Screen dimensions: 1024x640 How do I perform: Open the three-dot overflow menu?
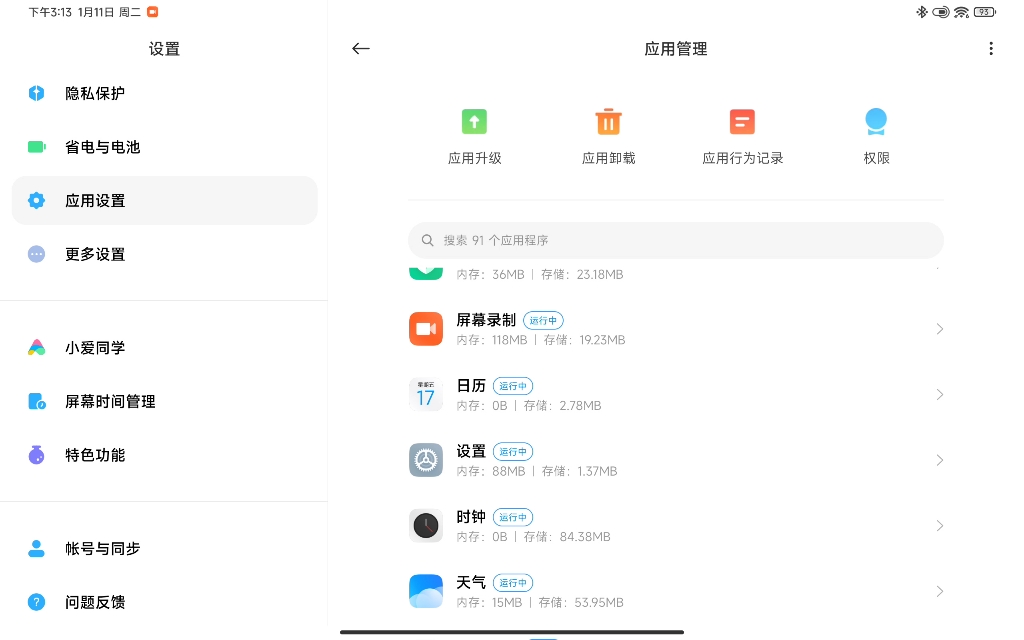click(x=991, y=48)
